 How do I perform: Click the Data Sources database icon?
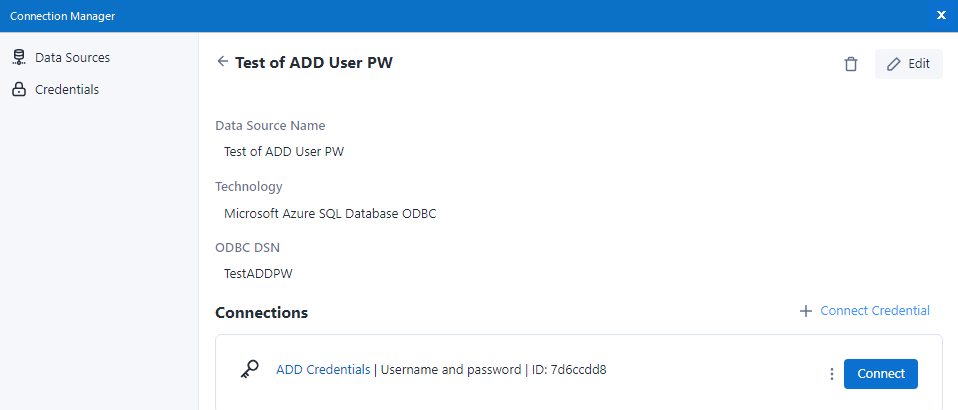[x=19, y=58]
